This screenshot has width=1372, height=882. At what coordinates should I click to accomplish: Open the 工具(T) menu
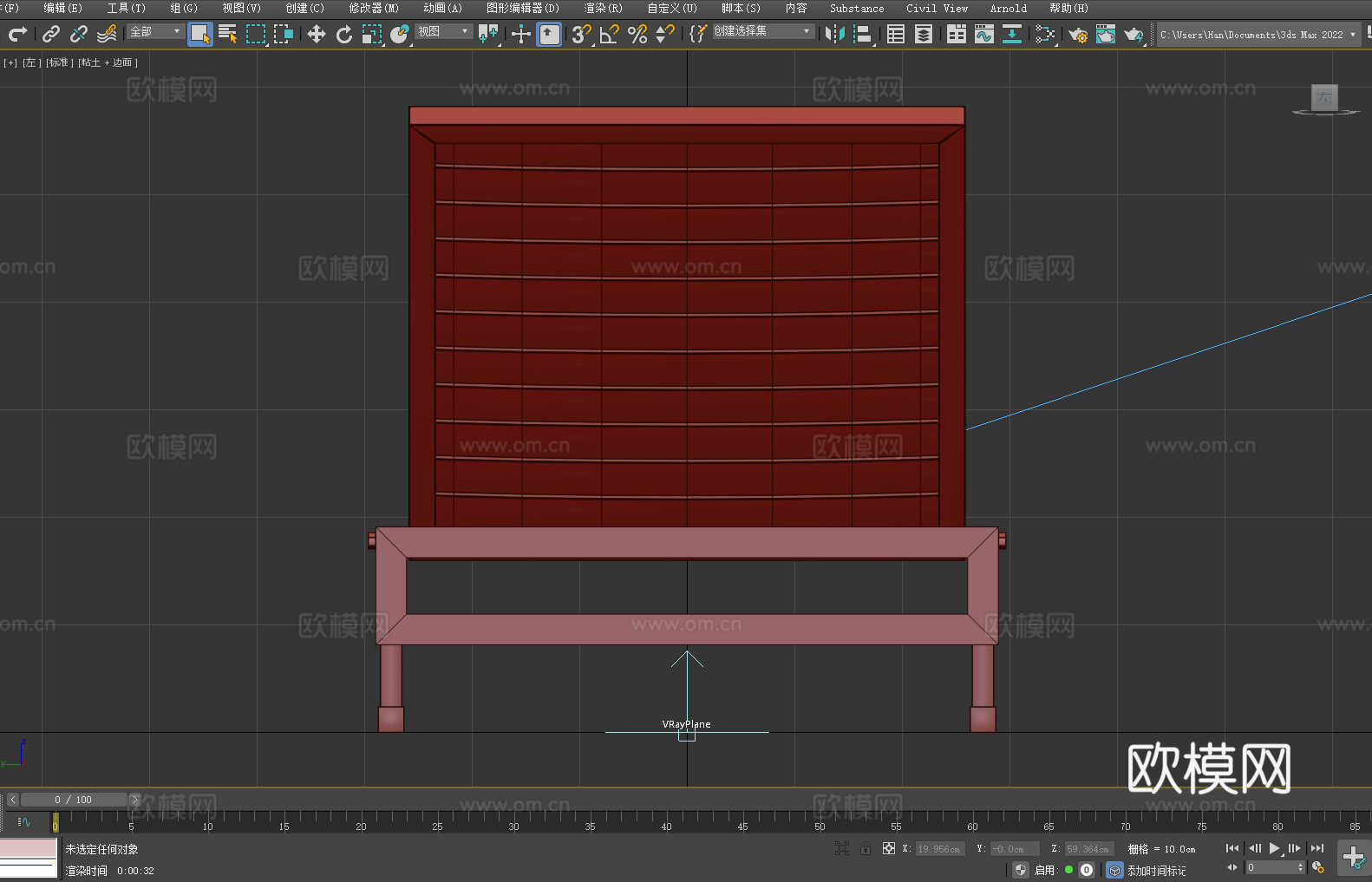pos(126,8)
